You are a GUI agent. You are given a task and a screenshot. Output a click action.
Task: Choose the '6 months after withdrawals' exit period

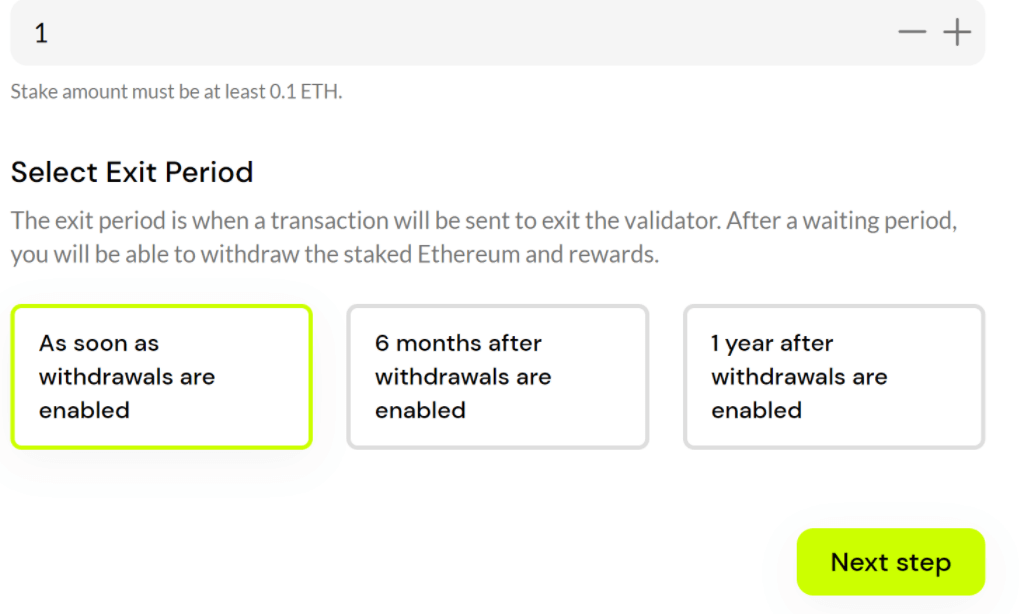point(497,377)
